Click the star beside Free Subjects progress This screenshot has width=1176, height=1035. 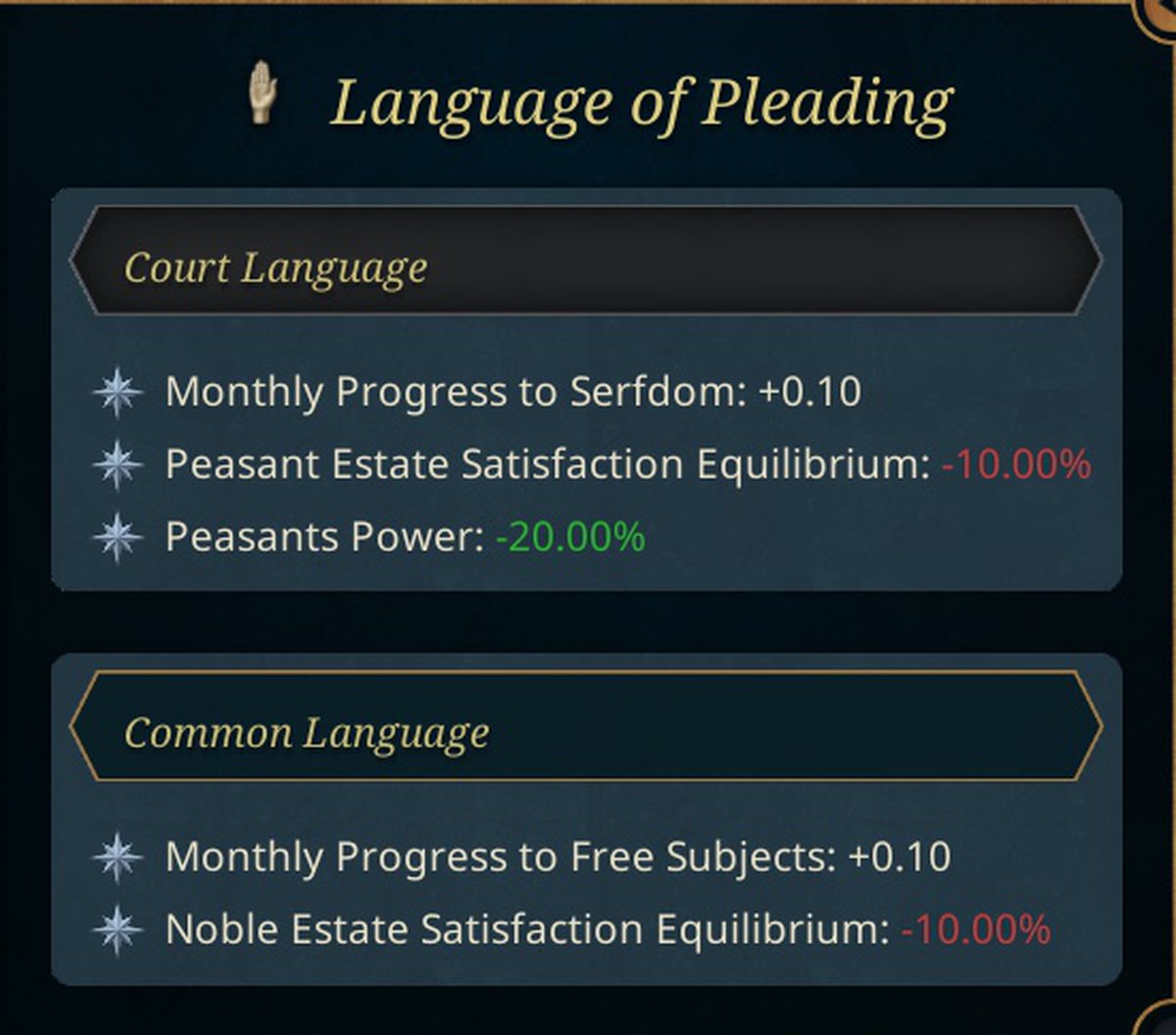(x=118, y=858)
